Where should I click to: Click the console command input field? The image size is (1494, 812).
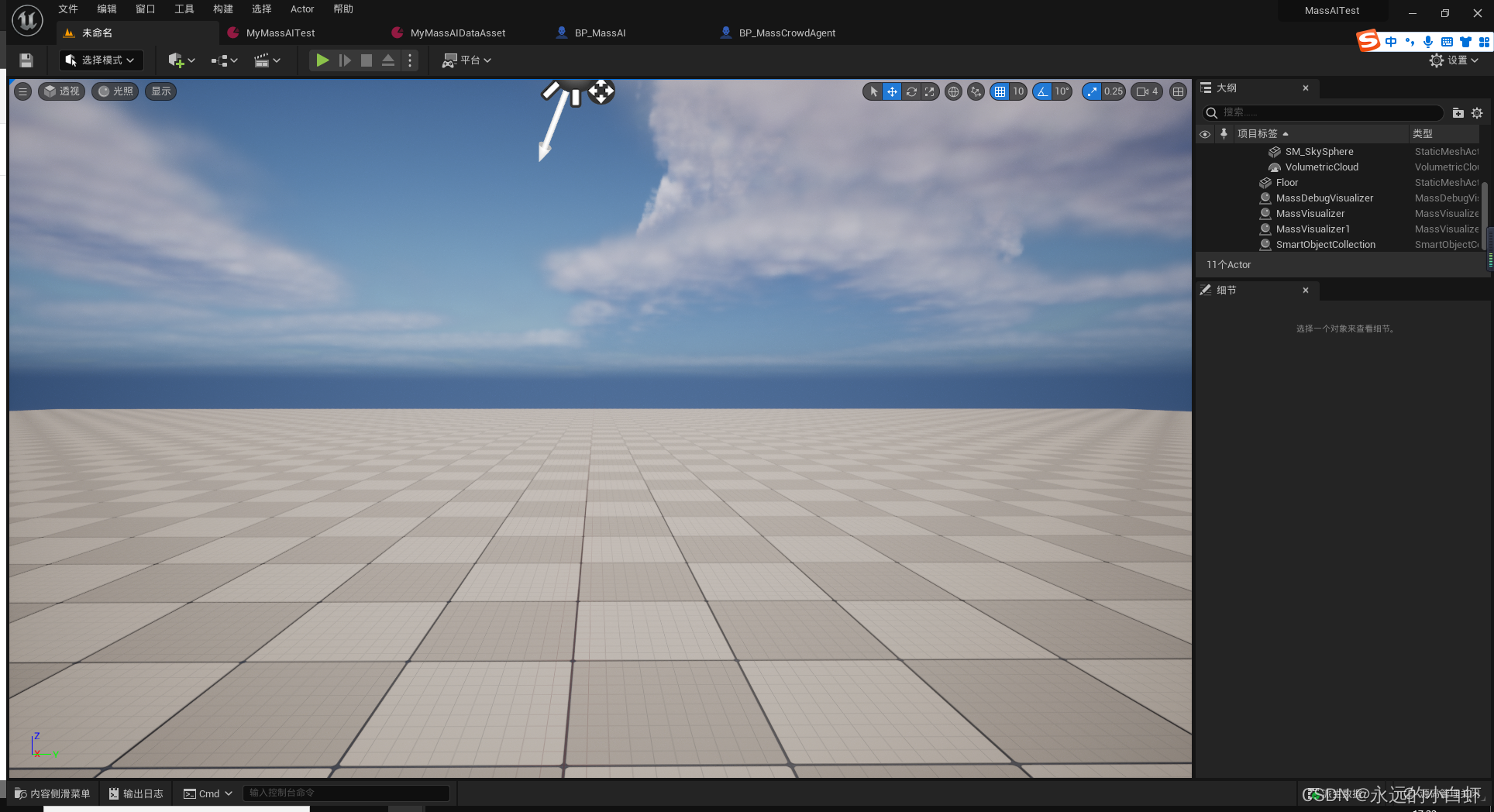point(346,793)
